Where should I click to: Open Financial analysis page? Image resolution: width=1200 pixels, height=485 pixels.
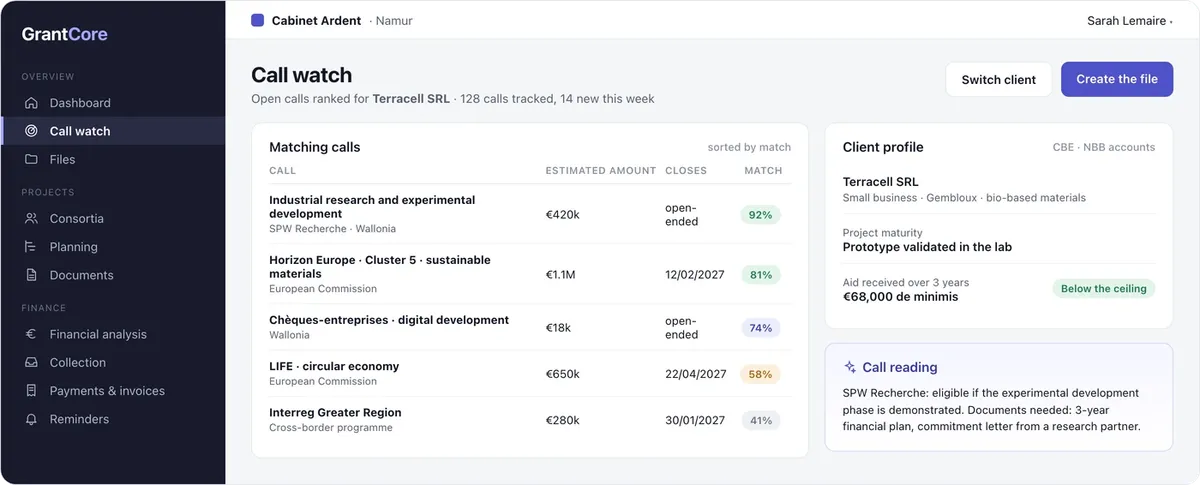click(x=113, y=334)
